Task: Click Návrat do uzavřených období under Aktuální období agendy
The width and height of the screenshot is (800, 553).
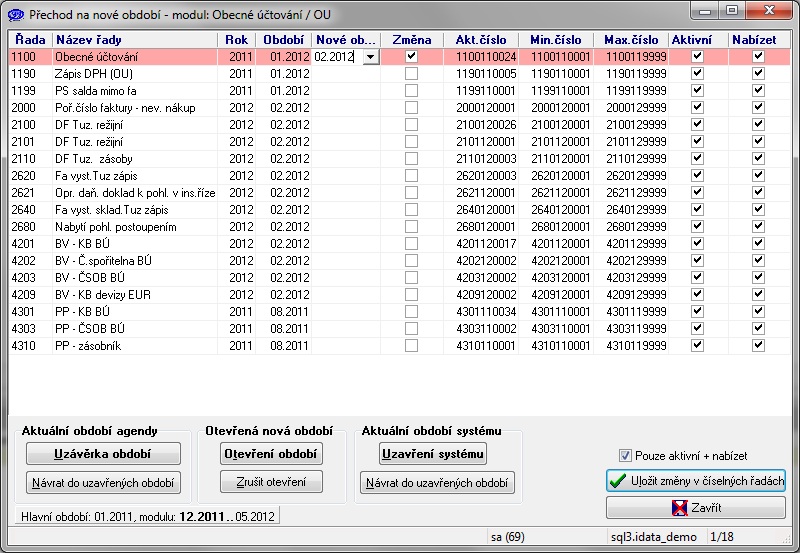Action: tap(103, 483)
